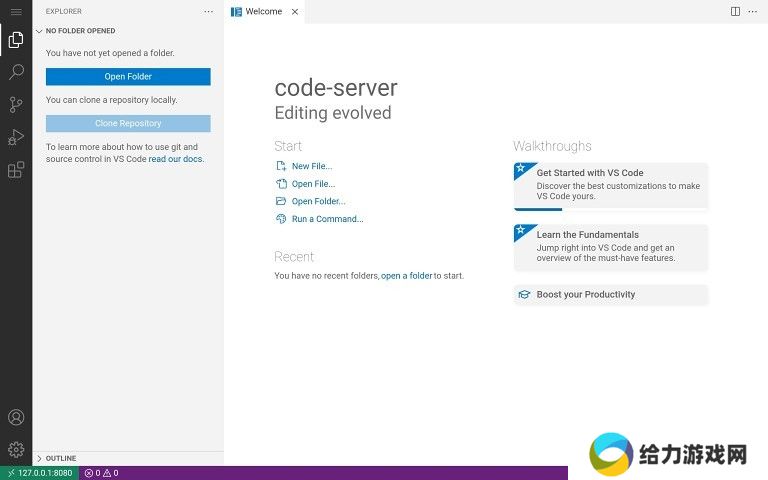This screenshot has width=768, height=480.
Task: Open the Accounts icon menu
Action: tap(16, 417)
